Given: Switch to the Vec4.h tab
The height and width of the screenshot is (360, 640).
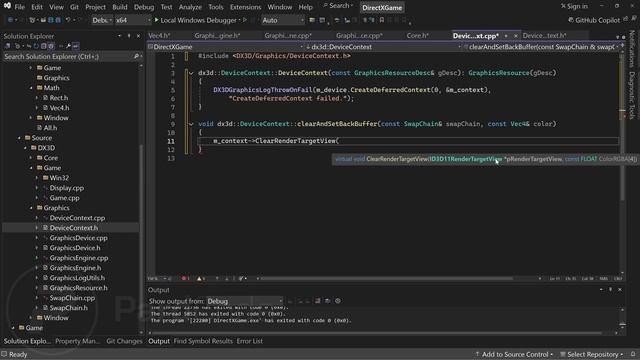Looking at the screenshot, I should pyautogui.click(x=160, y=36).
